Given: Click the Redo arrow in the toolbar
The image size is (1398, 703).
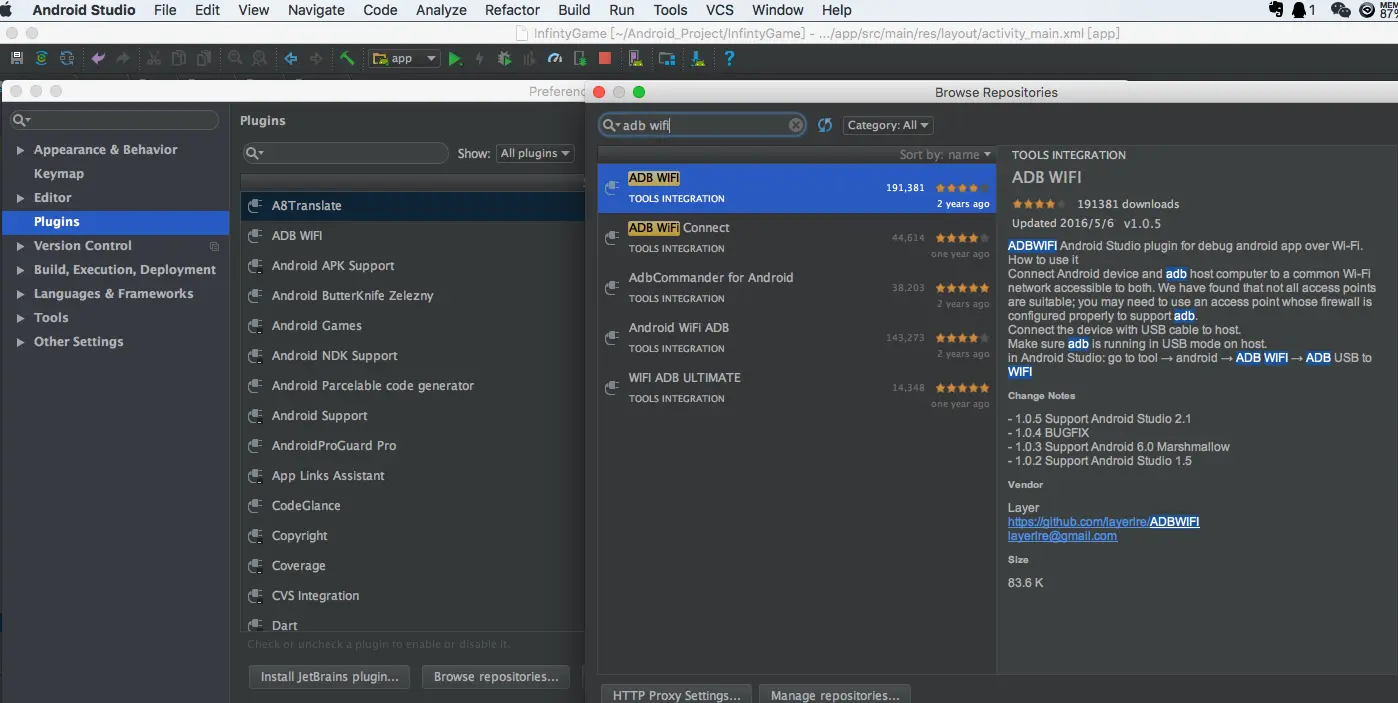Looking at the screenshot, I should click(x=123, y=59).
